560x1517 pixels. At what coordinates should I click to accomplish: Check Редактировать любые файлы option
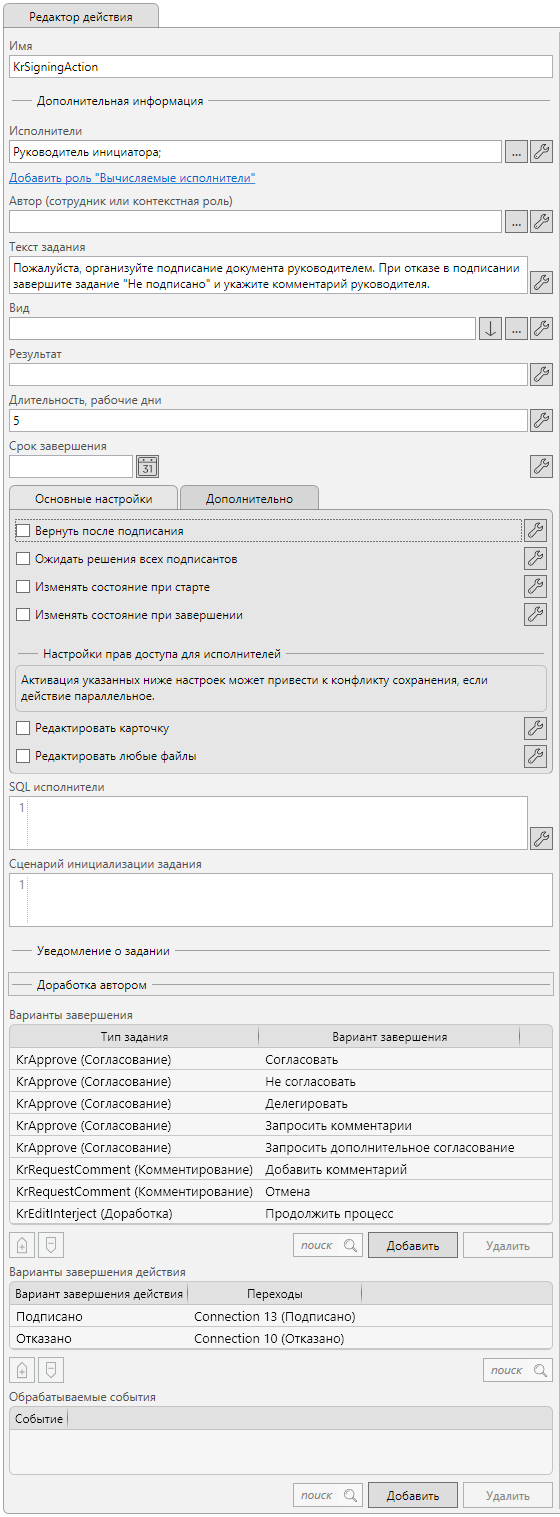(24, 756)
